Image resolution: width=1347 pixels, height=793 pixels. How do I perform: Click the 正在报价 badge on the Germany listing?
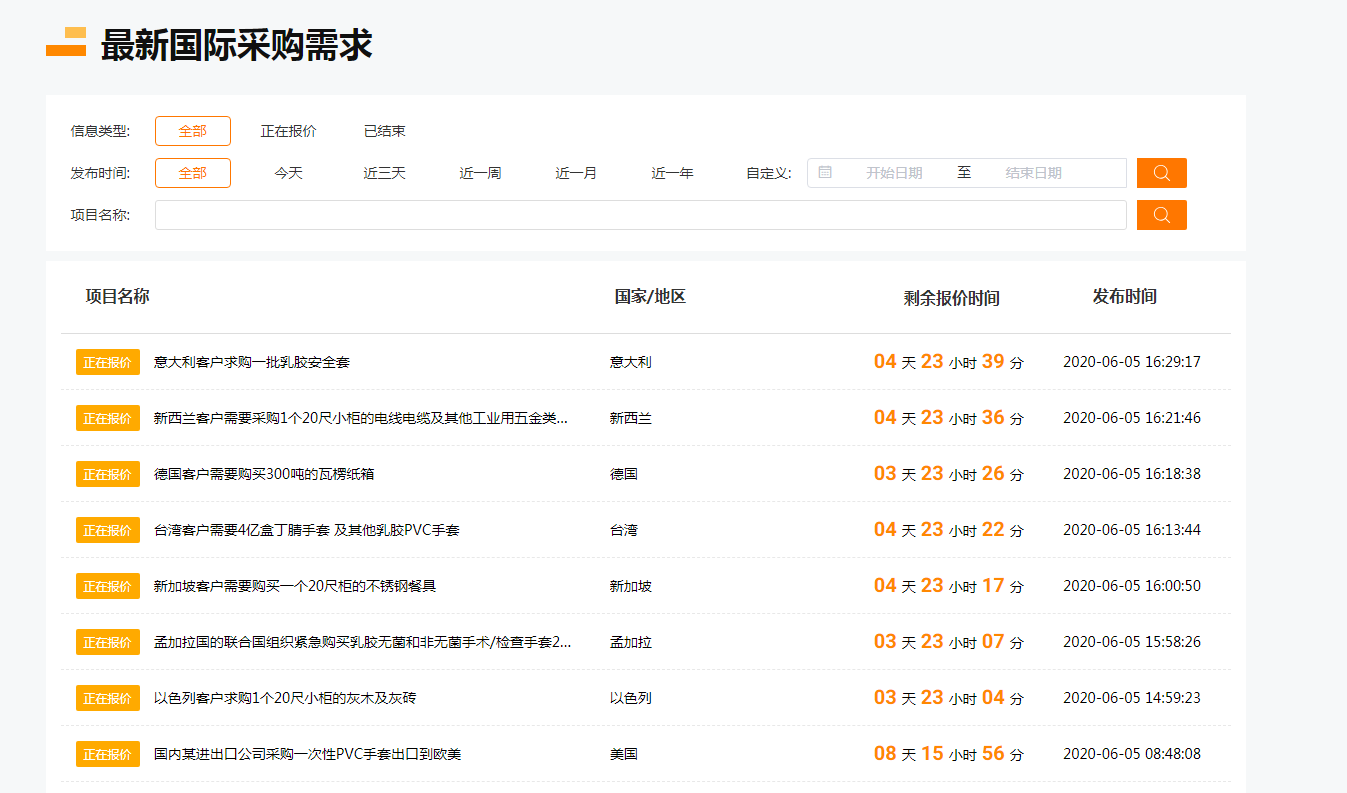(x=107, y=473)
